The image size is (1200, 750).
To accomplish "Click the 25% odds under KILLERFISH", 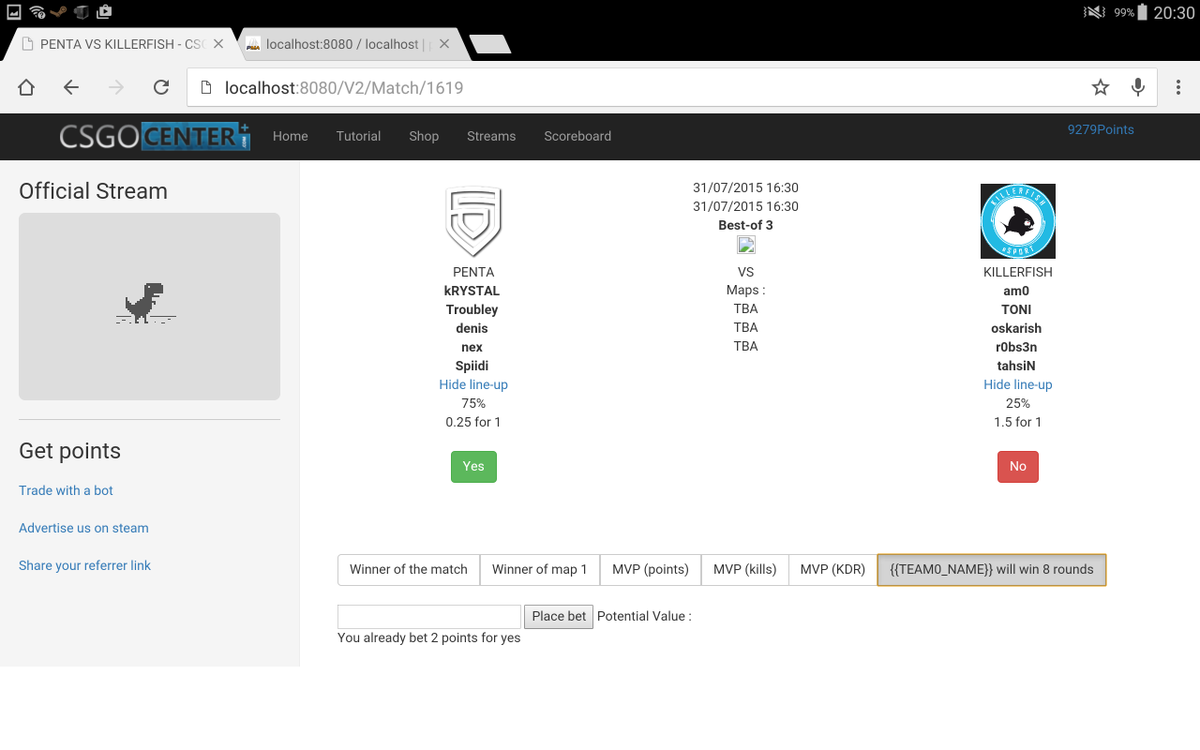I will pos(1018,403).
